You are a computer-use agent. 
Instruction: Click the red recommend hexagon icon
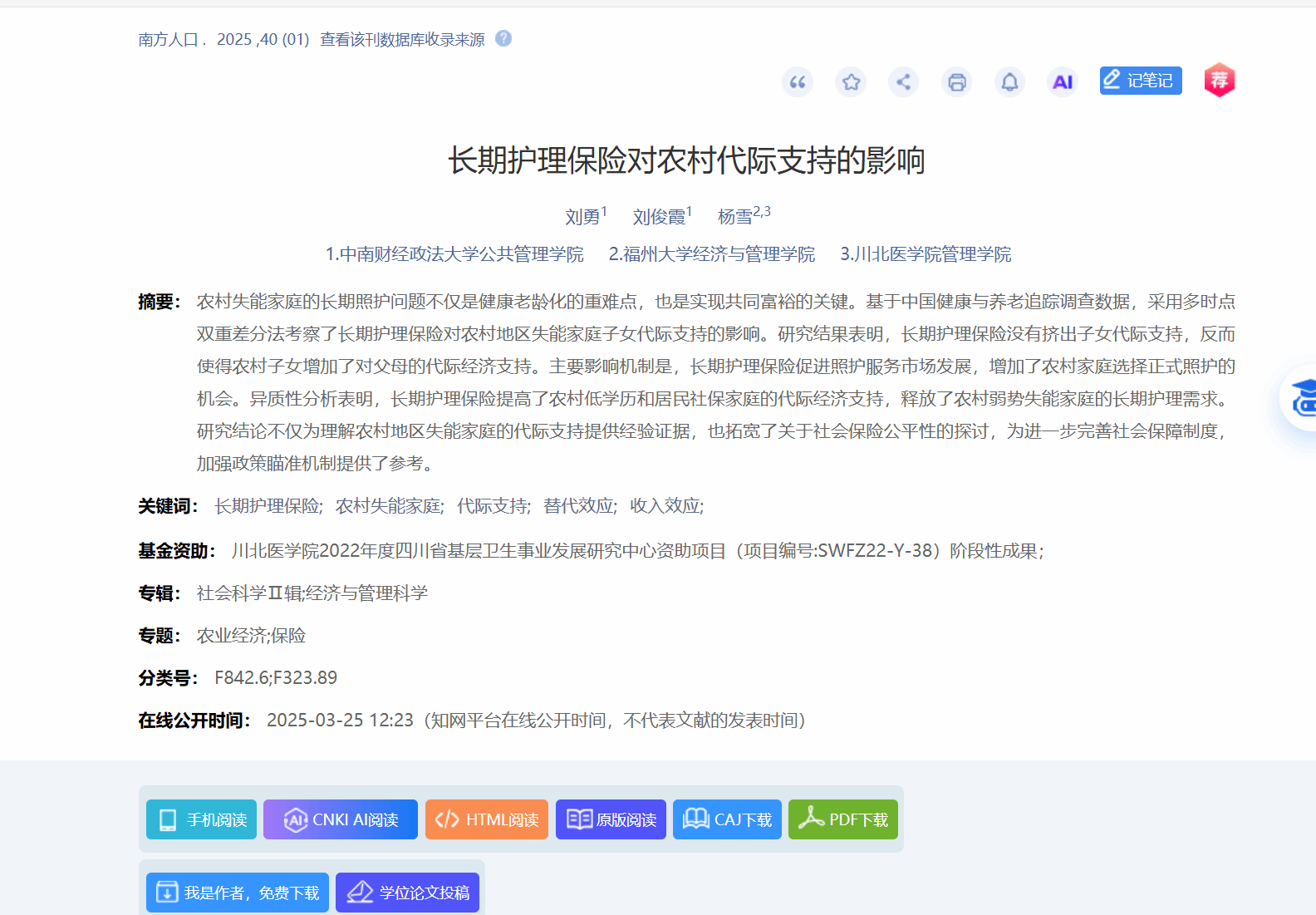1220,81
